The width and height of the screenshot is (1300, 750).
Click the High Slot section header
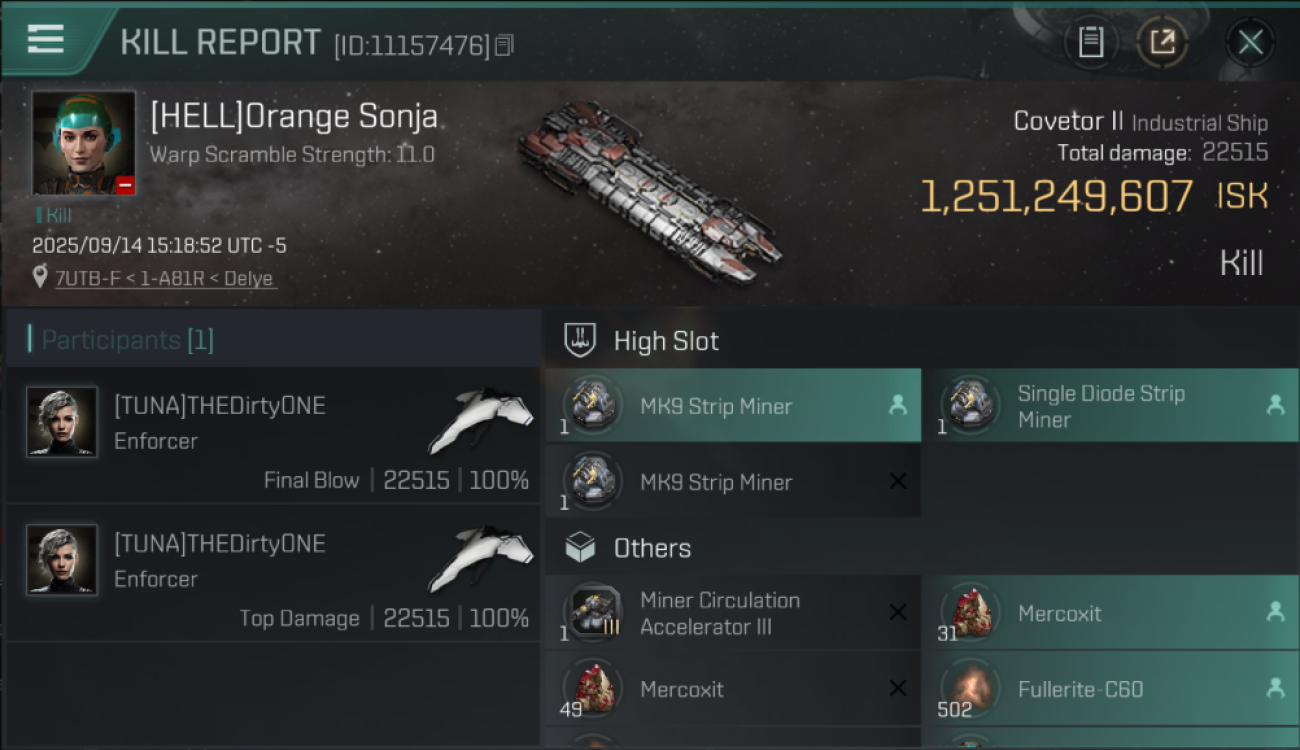pyautogui.click(x=666, y=341)
